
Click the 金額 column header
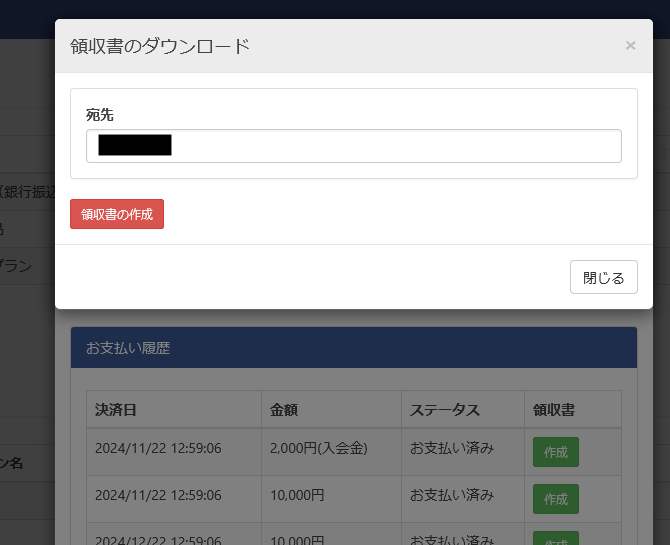(x=285, y=410)
